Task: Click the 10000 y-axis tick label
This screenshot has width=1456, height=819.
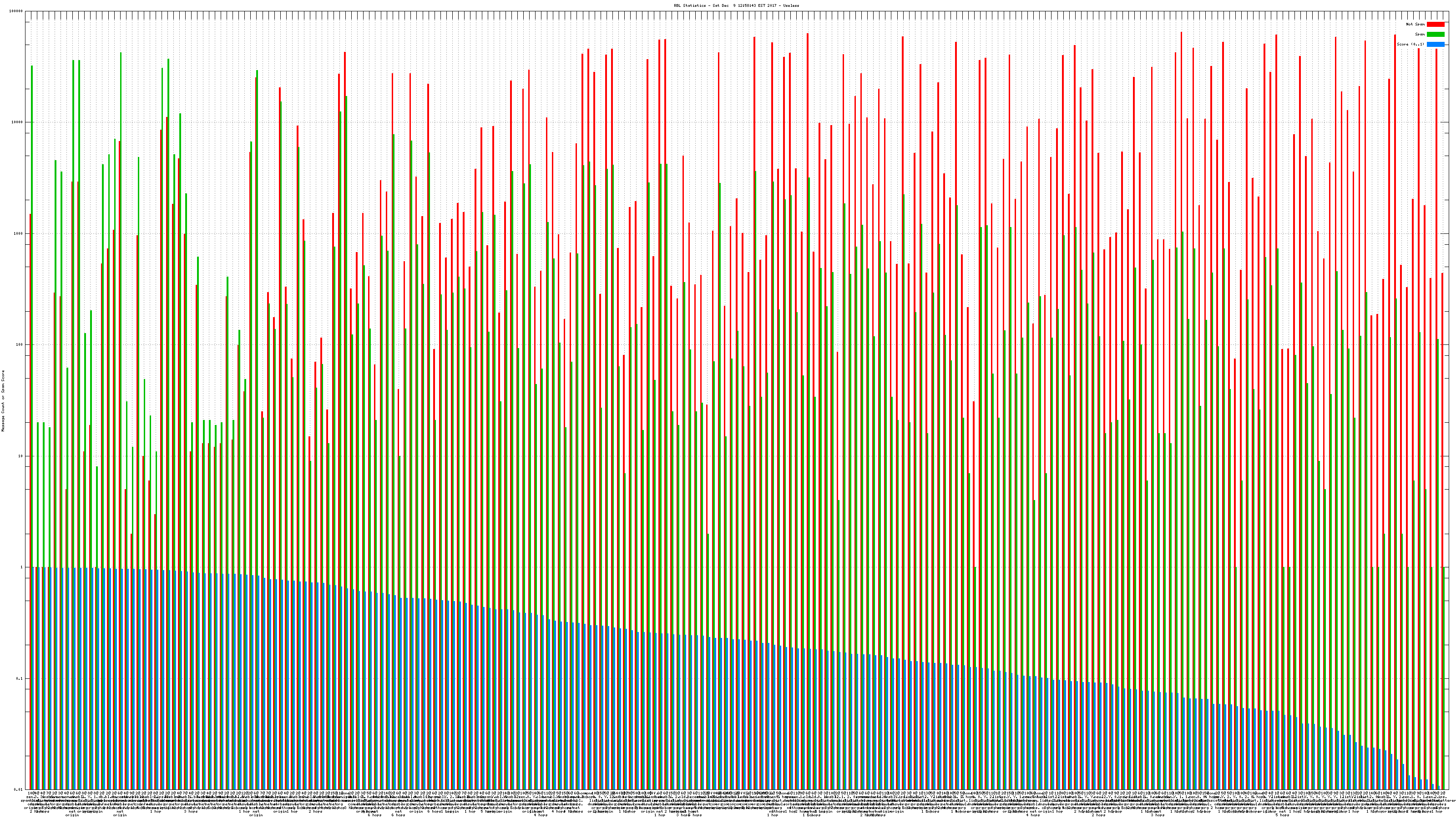Action: (x=18, y=123)
